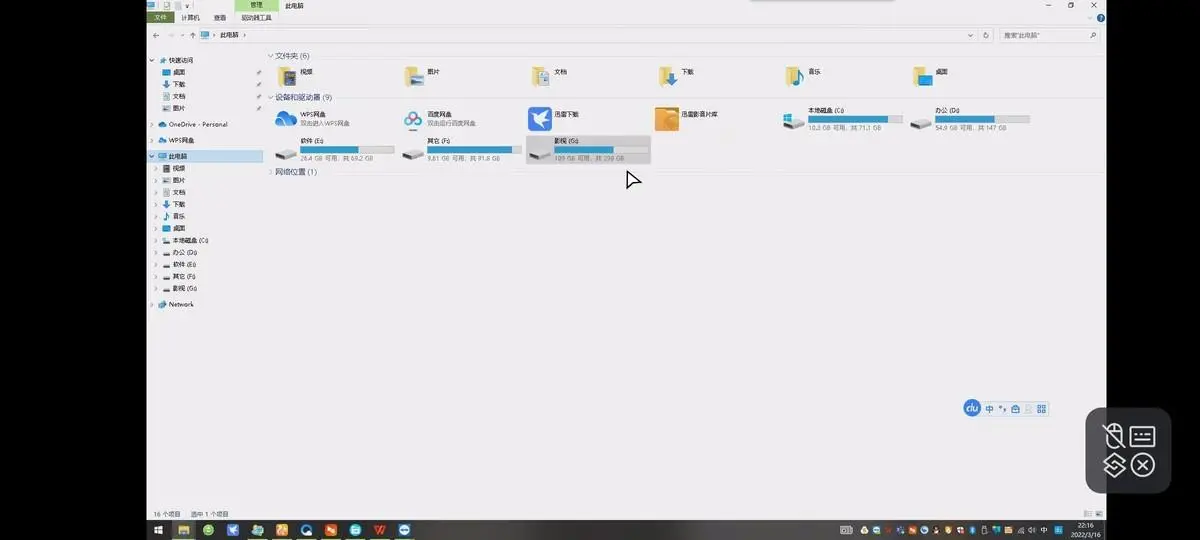
Task: Open the 计算机 ribbon tab
Action: click(x=190, y=17)
